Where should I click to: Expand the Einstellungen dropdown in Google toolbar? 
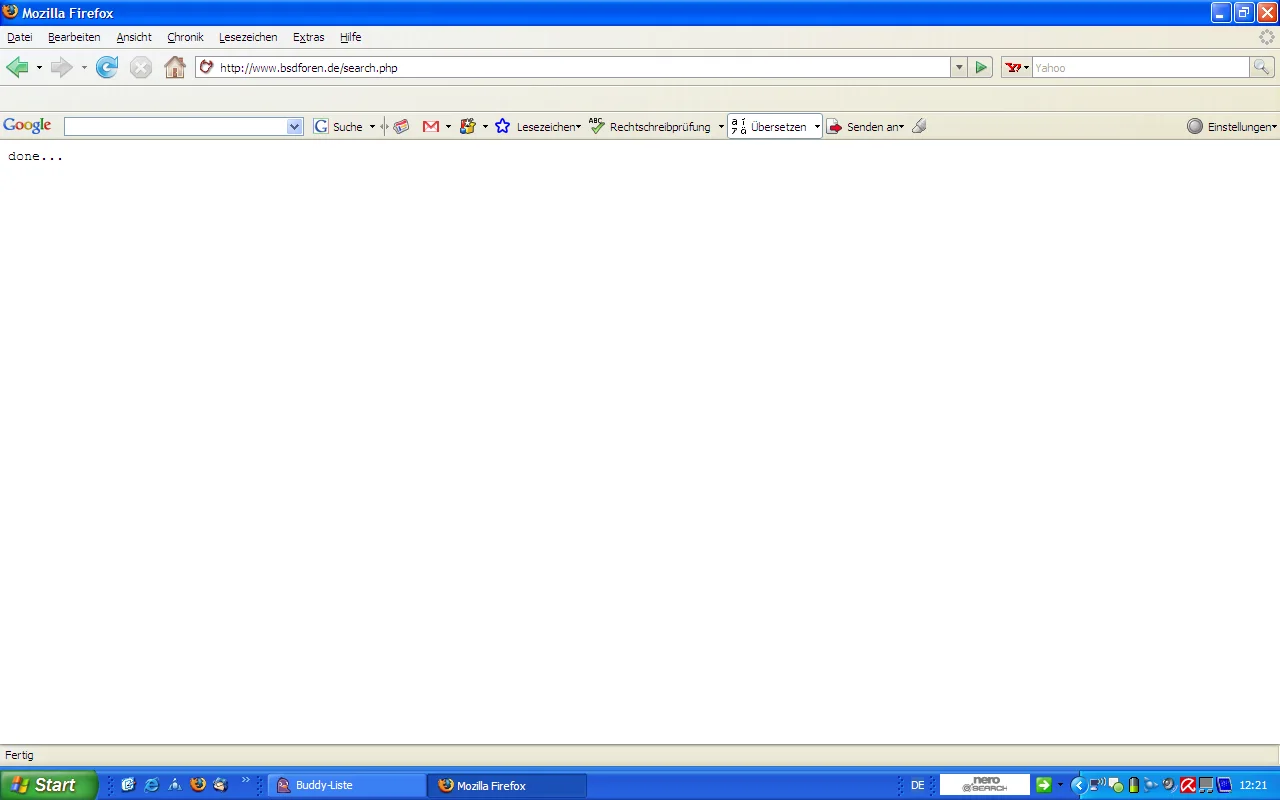coord(1231,127)
